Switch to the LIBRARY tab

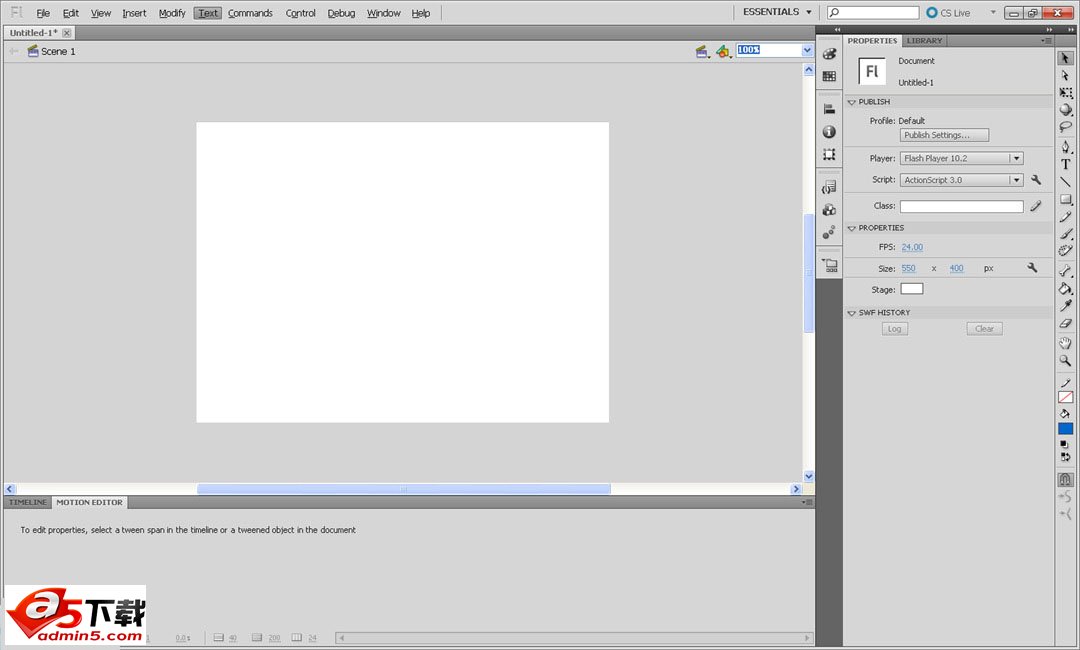click(x=924, y=41)
